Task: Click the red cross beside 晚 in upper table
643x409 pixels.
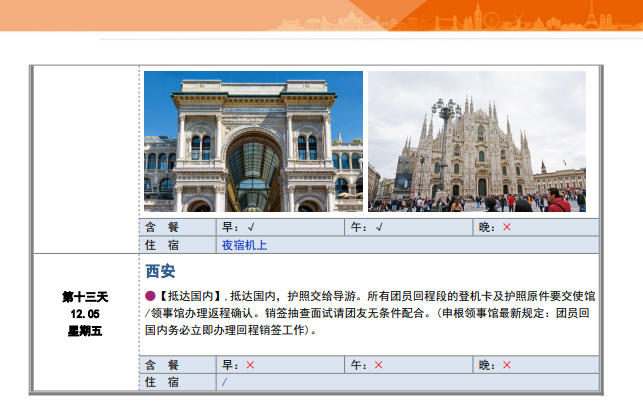Action: click(x=507, y=227)
